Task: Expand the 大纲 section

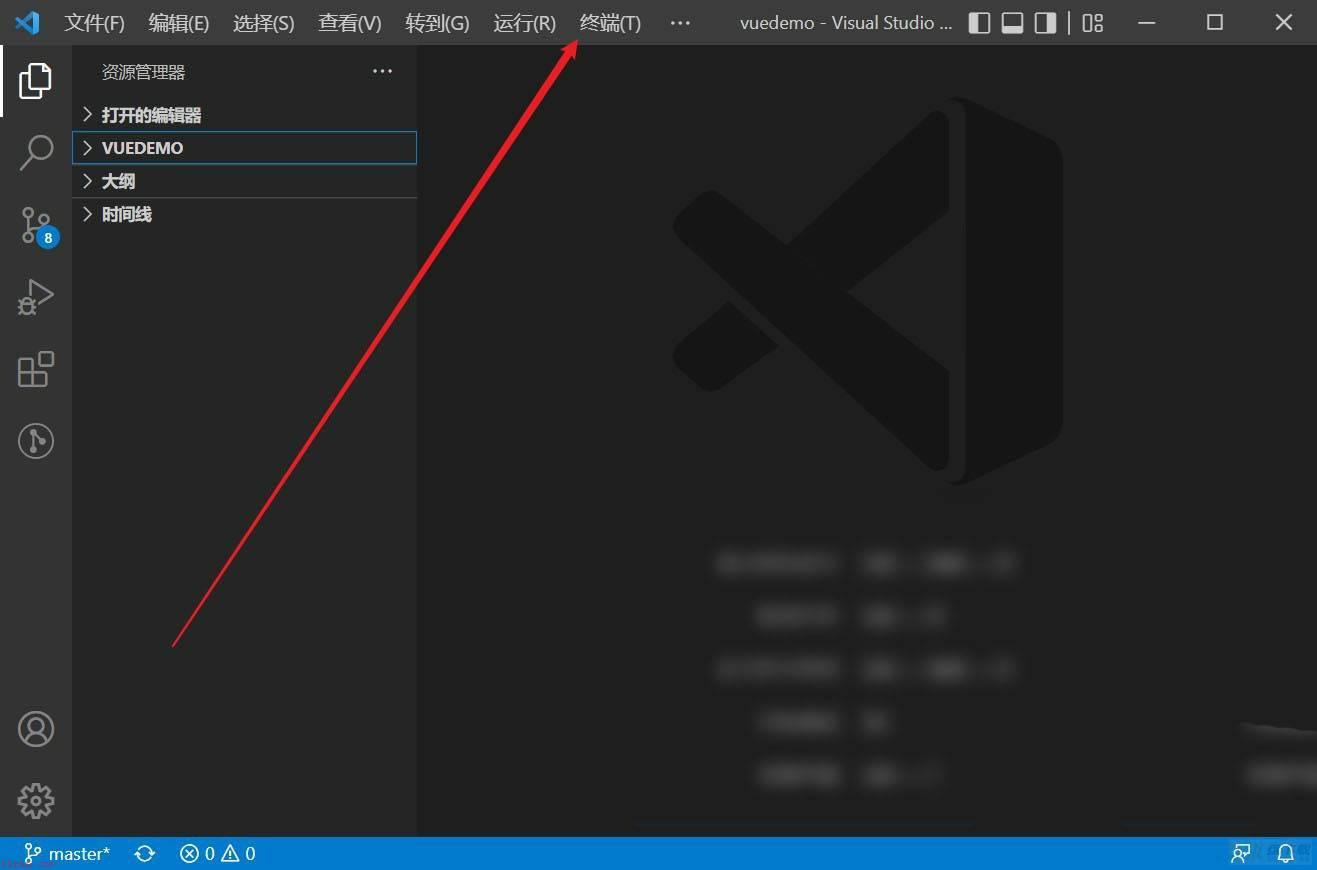Action: click(x=245, y=181)
